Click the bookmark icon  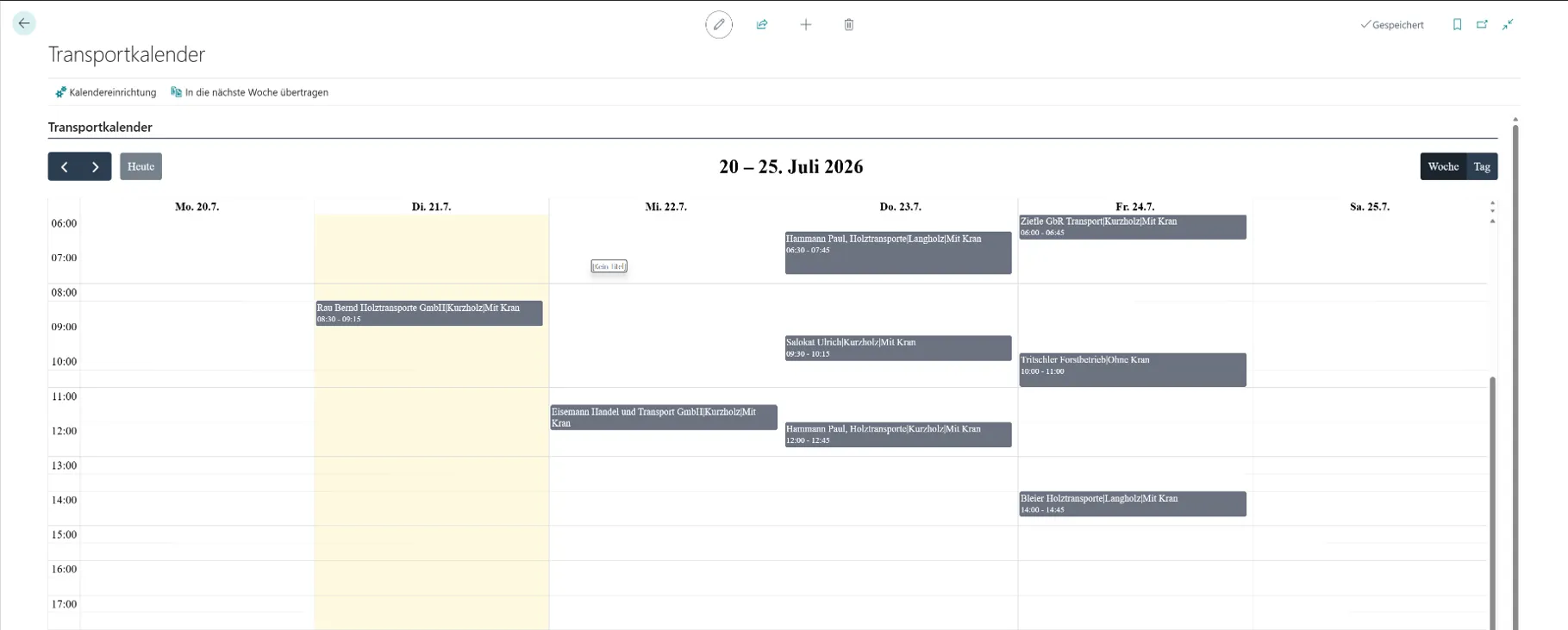[x=1458, y=25]
